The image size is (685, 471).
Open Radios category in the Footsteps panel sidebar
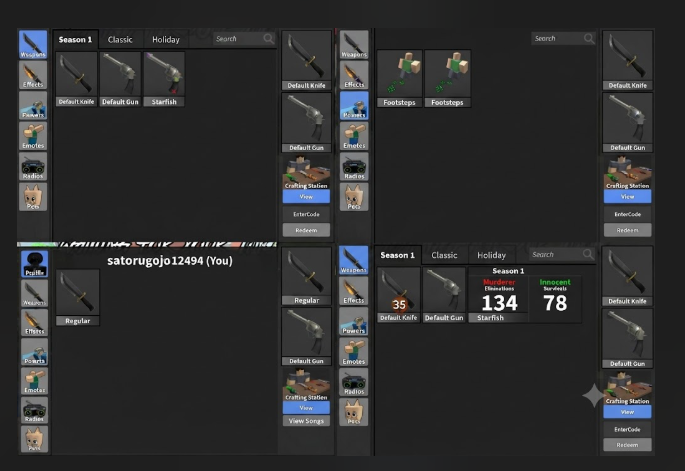pos(354,166)
